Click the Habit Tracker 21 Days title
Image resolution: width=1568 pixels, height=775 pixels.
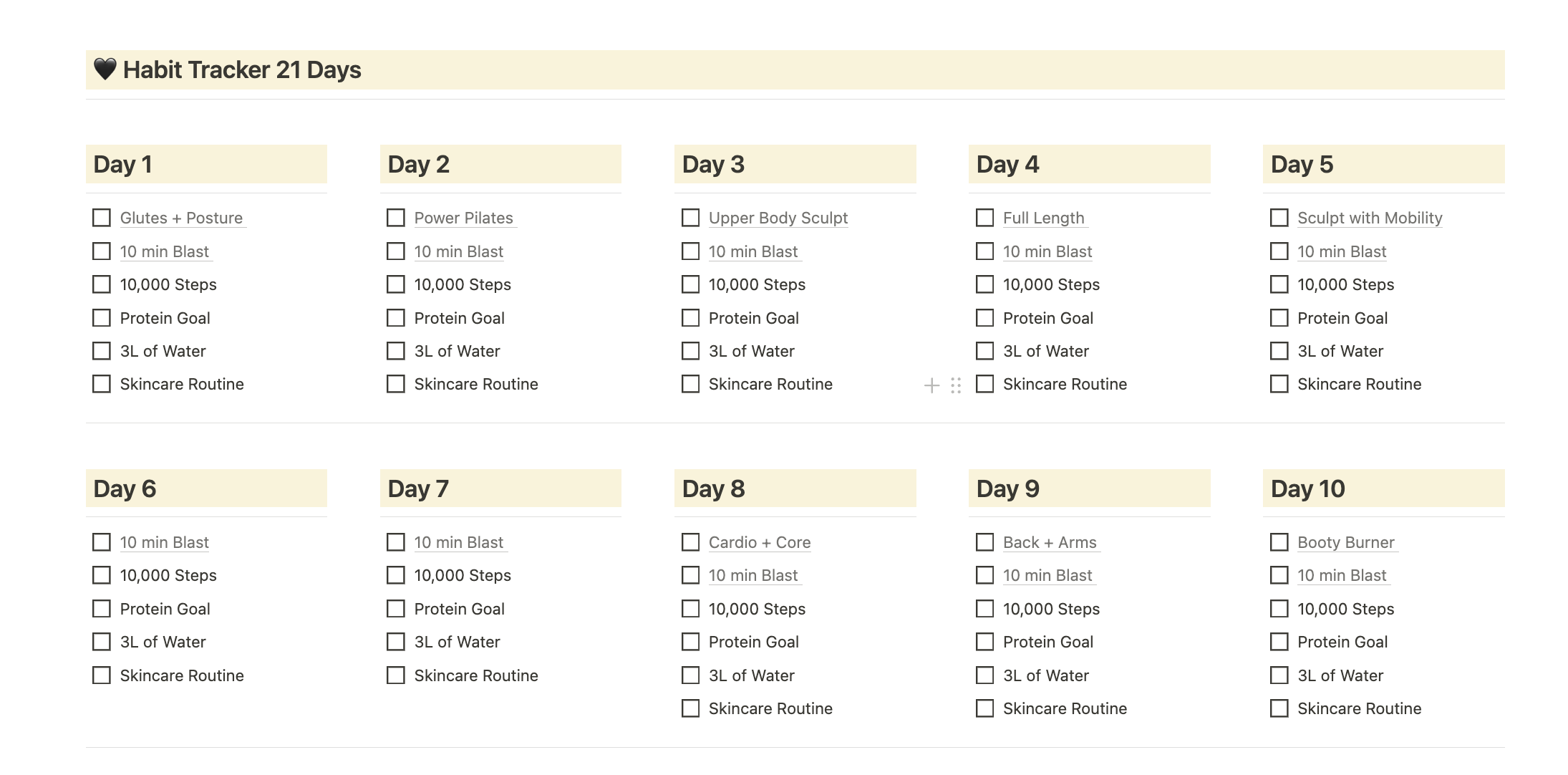click(x=242, y=69)
